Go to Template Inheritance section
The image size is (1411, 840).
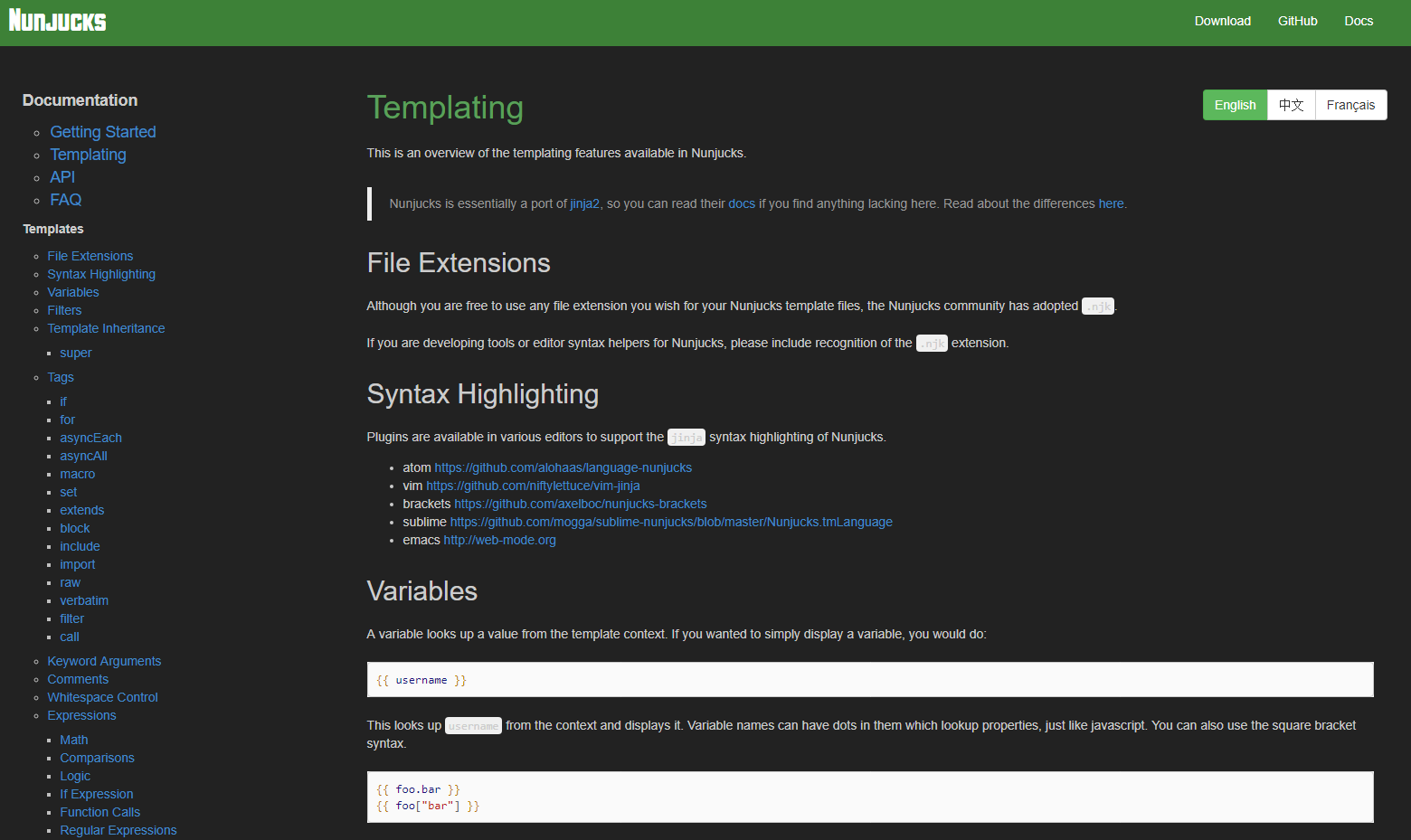106,328
